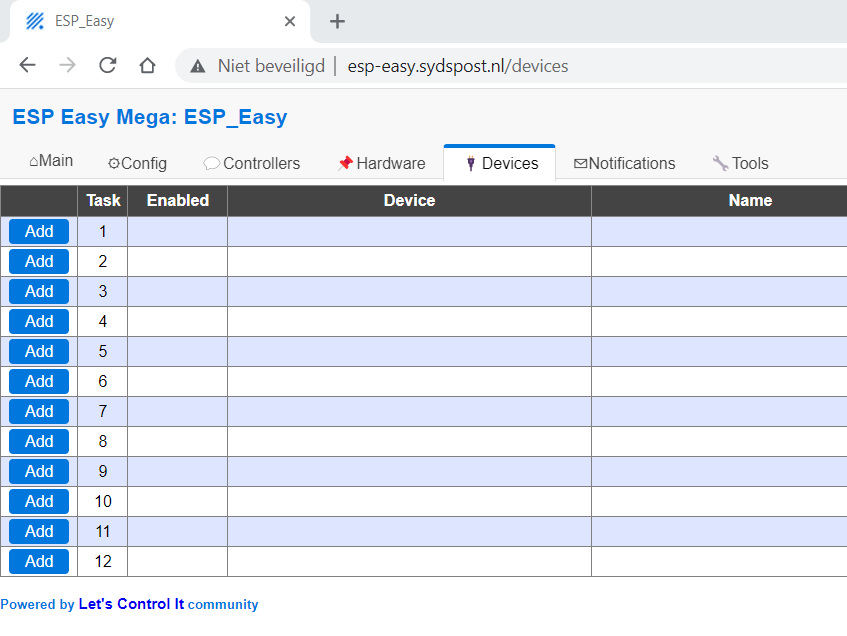
Task: Go to browser home page icon
Action: coord(147,65)
